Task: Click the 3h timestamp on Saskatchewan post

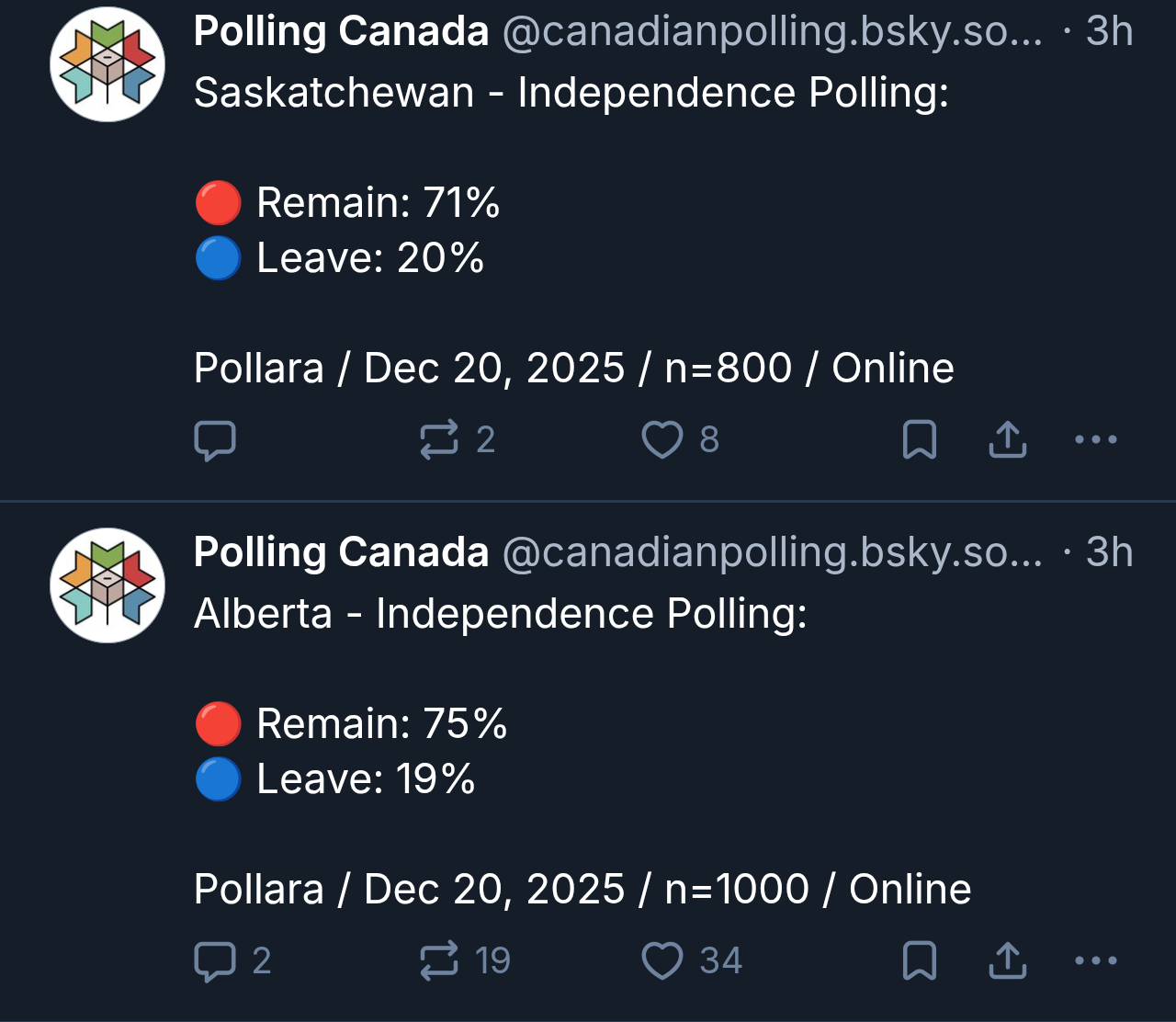Action: tap(1109, 32)
